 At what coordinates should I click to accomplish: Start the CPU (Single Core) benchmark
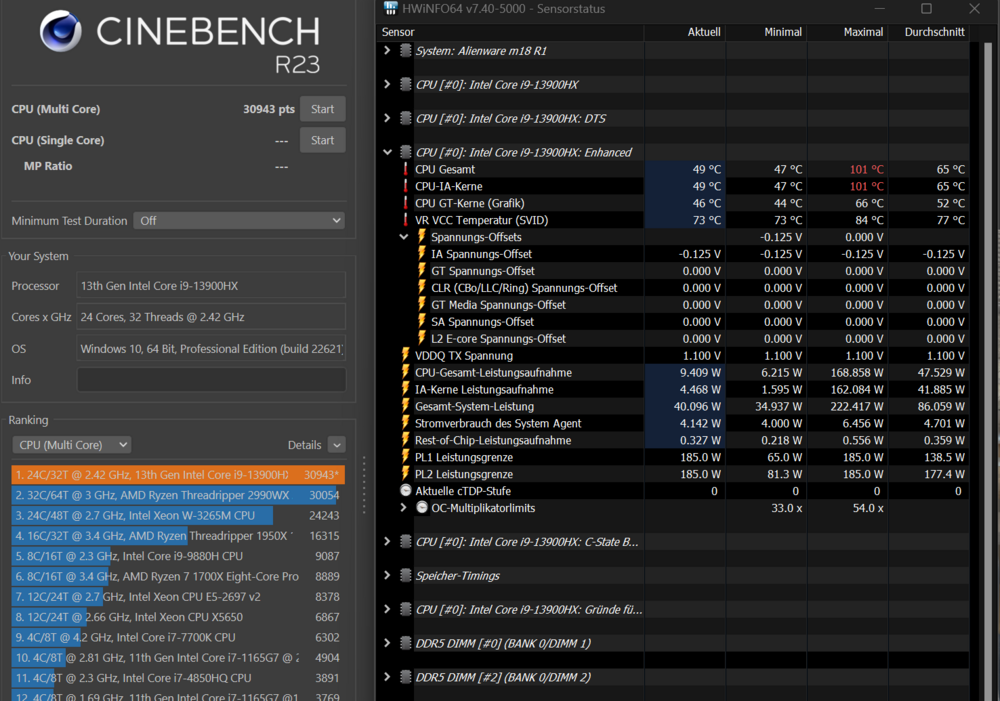[x=322, y=140]
